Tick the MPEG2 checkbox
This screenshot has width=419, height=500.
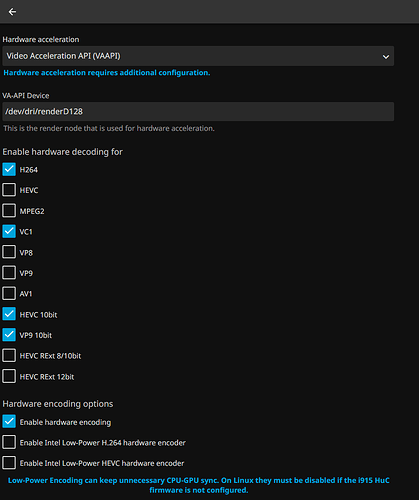pyautogui.click(x=9, y=211)
